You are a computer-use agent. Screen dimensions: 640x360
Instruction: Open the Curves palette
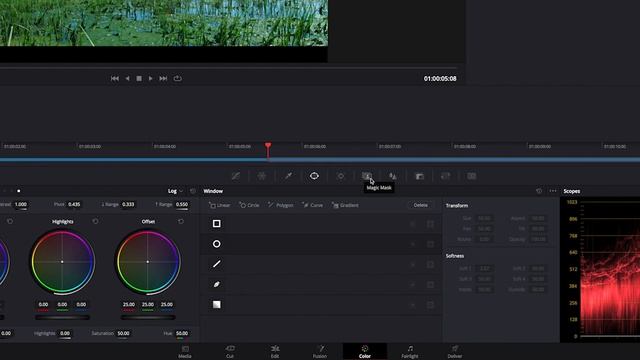click(x=236, y=176)
